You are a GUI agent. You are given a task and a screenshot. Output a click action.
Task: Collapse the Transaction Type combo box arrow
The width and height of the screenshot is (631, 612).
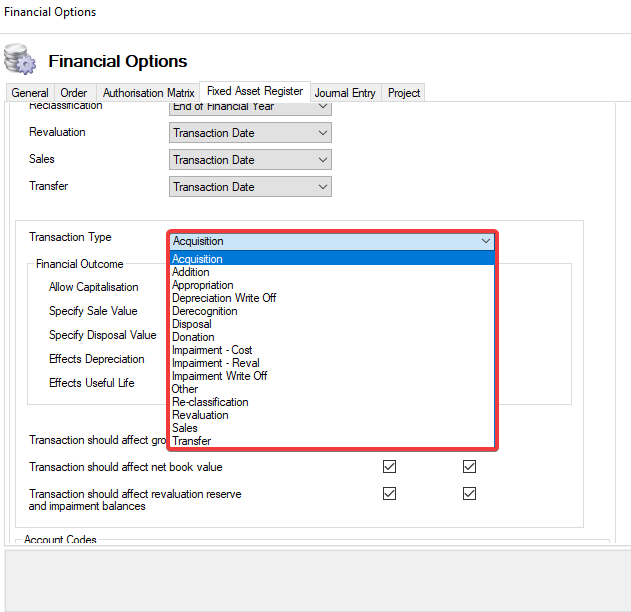(486, 241)
